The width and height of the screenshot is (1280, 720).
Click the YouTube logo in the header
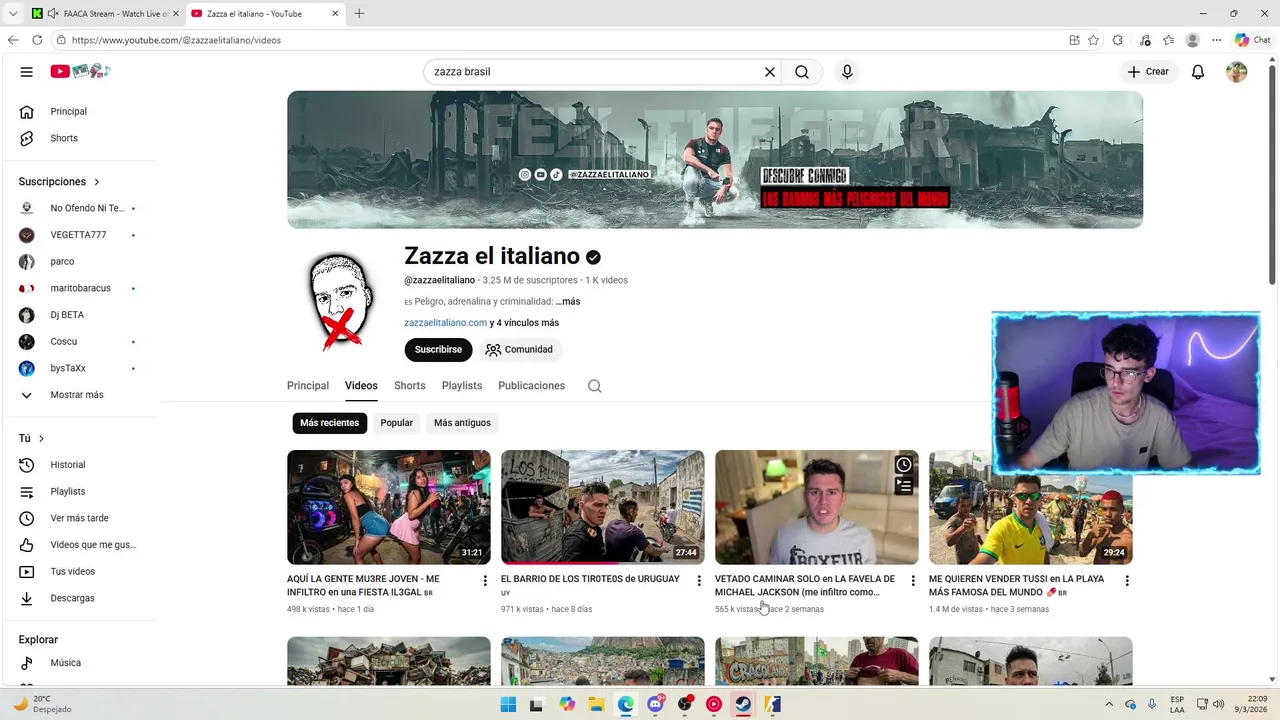tap(80, 71)
